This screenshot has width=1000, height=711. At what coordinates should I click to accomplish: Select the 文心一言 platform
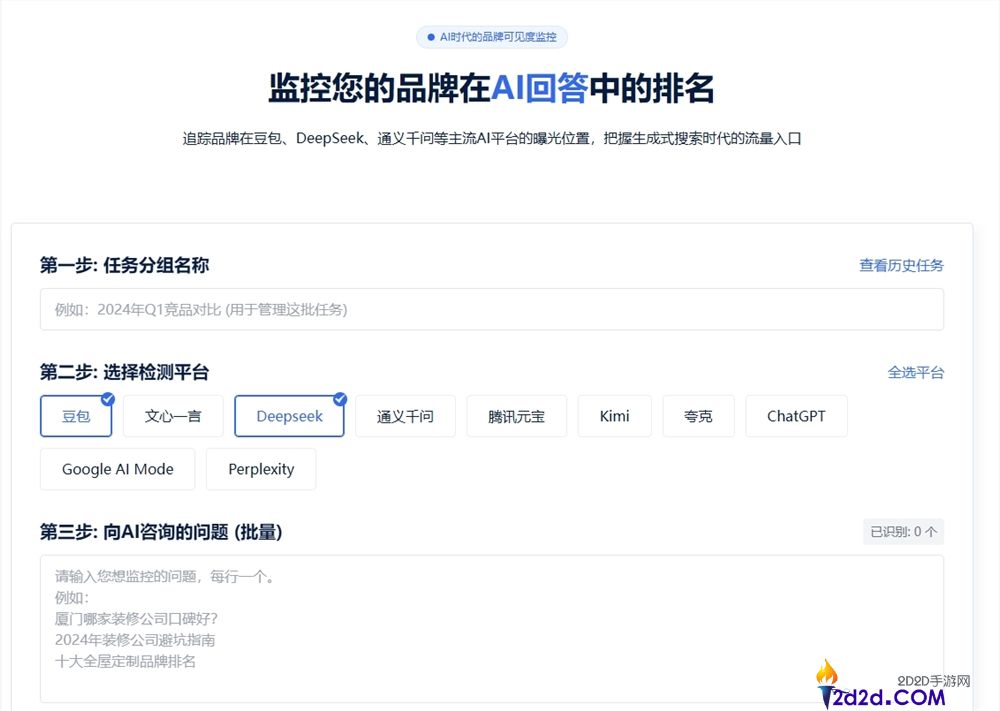(173, 416)
